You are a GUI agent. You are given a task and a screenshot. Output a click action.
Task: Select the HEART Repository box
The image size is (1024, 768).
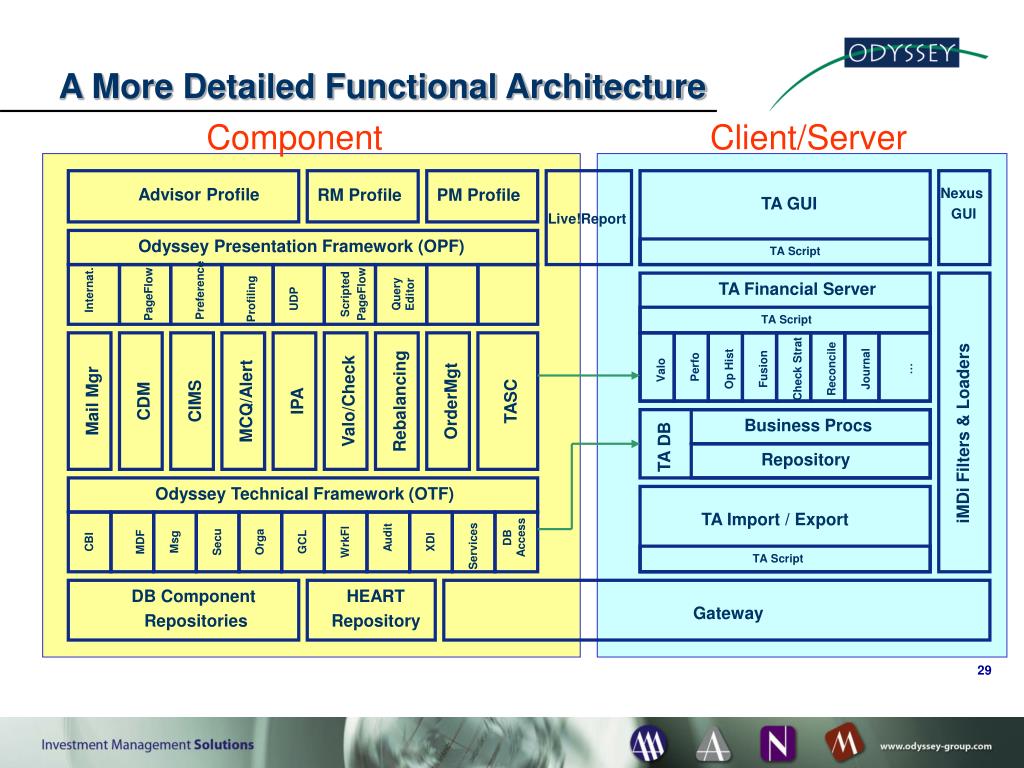click(371, 610)
